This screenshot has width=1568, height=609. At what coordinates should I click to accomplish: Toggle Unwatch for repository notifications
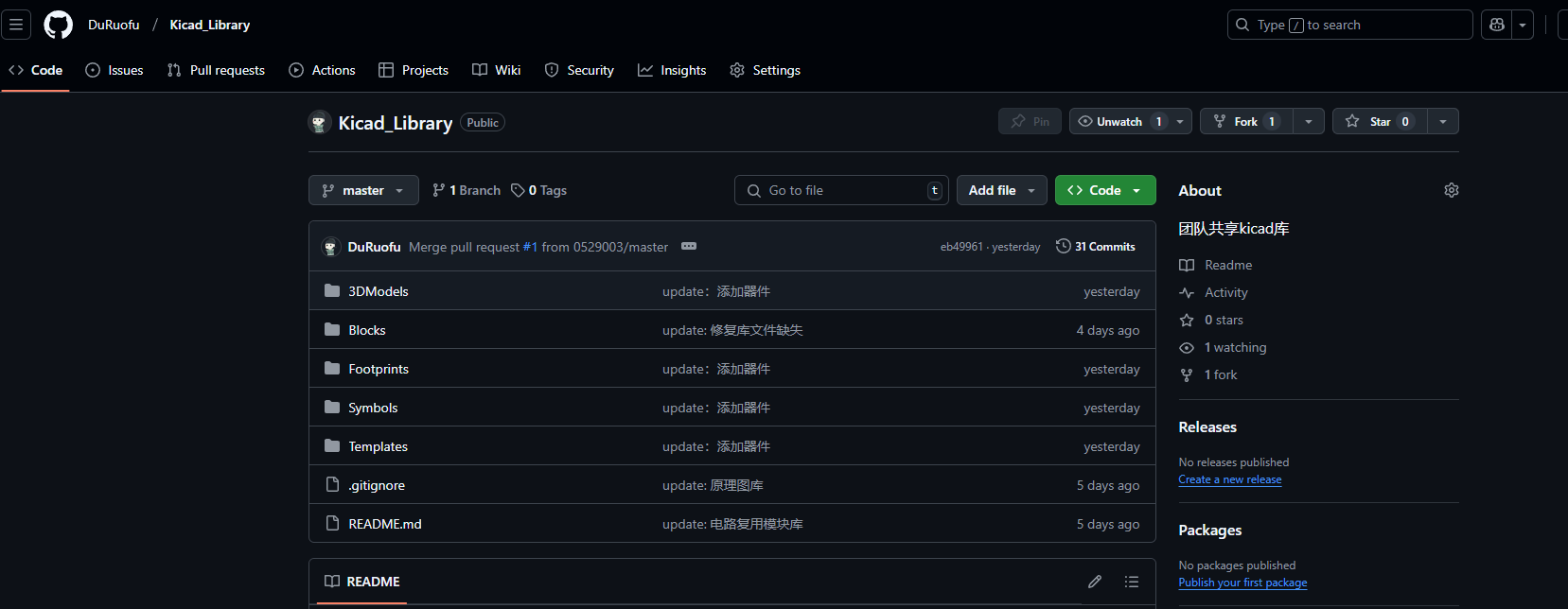1119,121
